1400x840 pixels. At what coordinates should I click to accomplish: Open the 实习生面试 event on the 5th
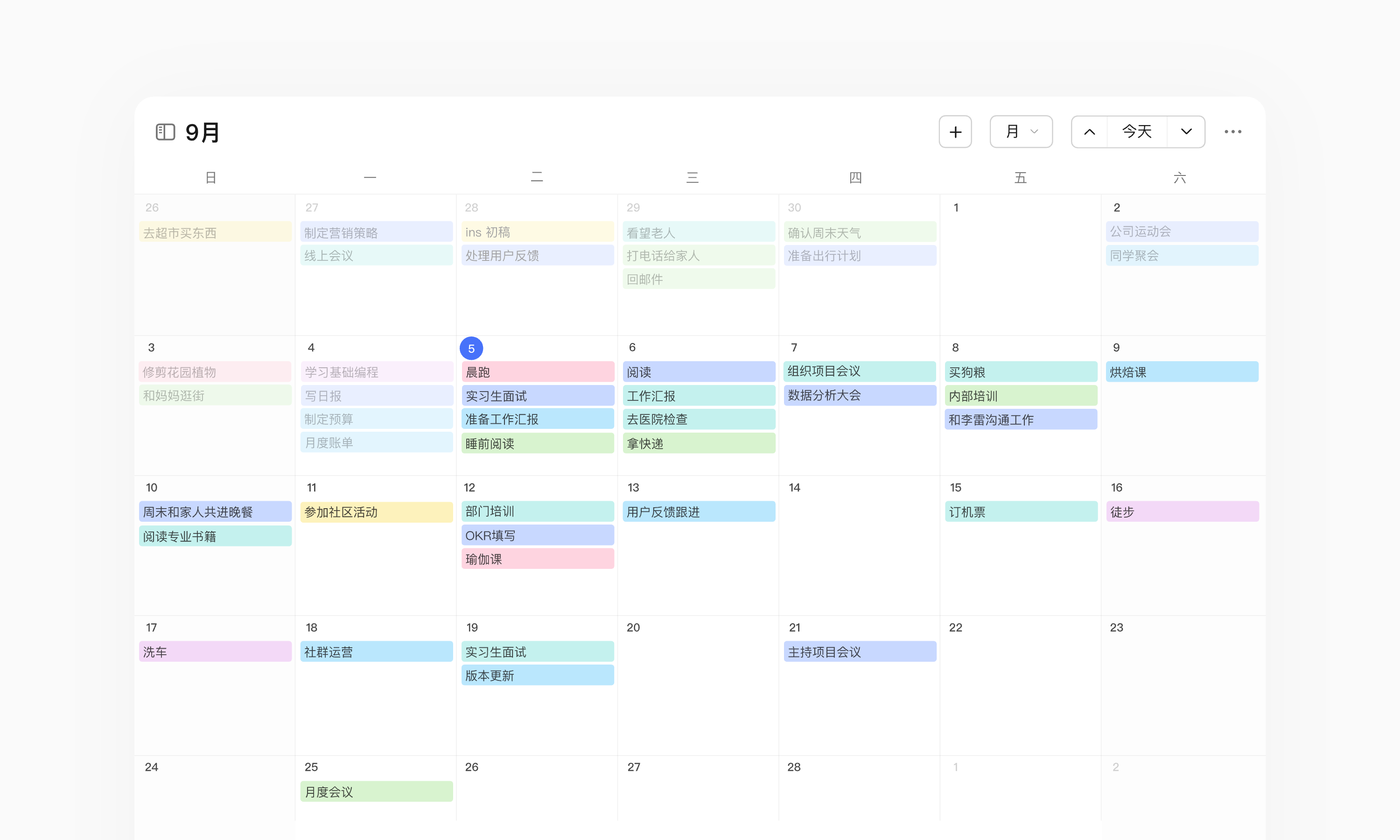pyautogui.click(x=537, y=396)
